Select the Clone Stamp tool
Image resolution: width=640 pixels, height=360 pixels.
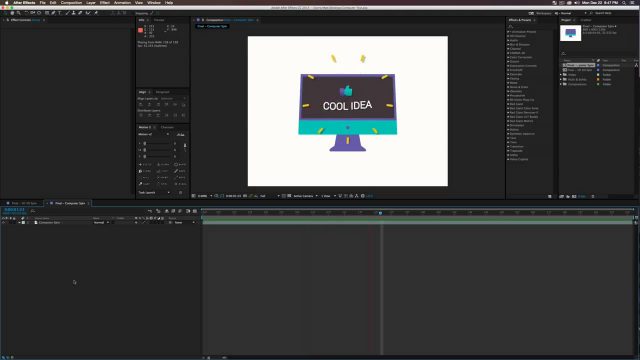(x=73, y=13)
